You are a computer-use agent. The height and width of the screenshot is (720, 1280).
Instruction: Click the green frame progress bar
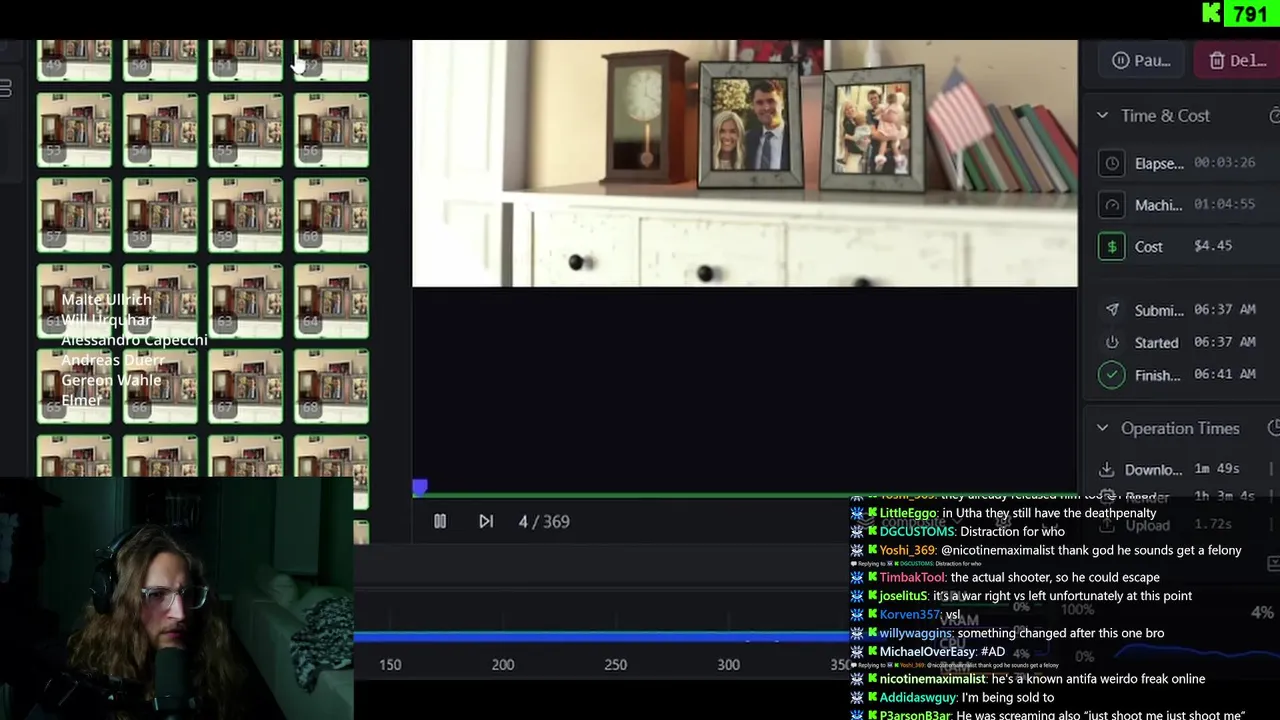pos(630,494)
